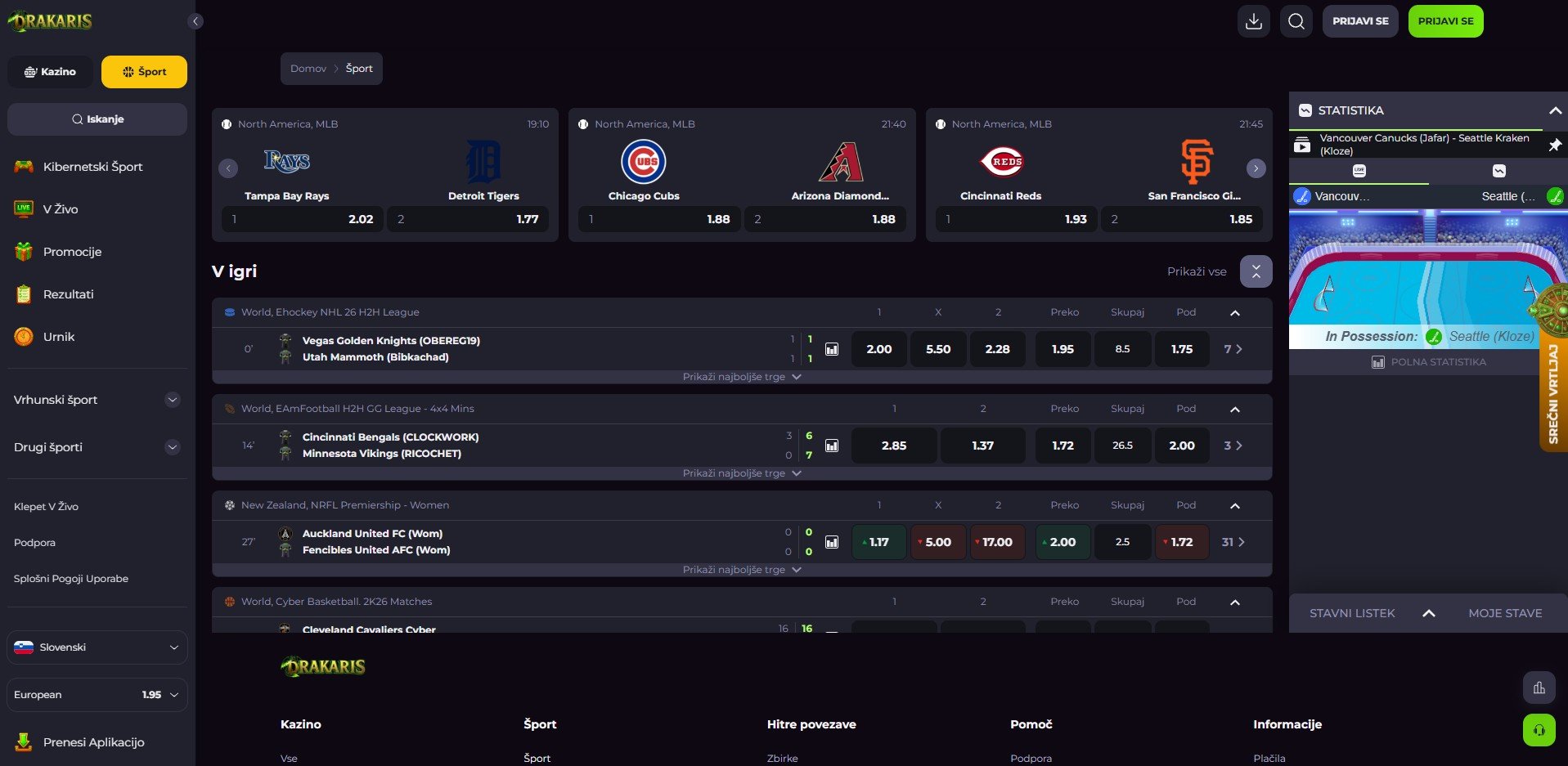Screen dimensions: 1568x766
Task: Select odds 17.00 for Fencibles United
Action: click(x=997, y=542)
